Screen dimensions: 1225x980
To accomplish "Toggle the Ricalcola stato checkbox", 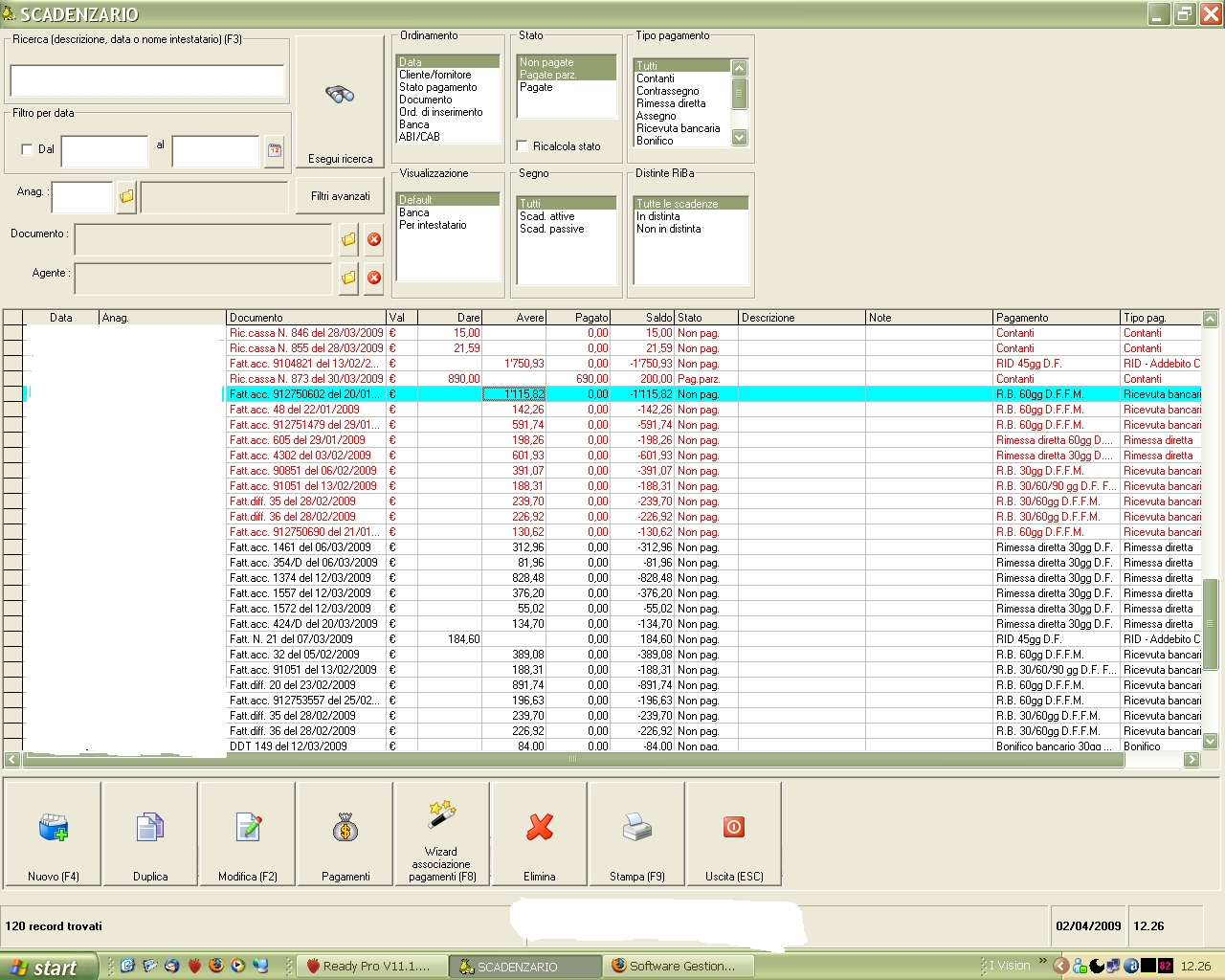I will coord(523,146).
